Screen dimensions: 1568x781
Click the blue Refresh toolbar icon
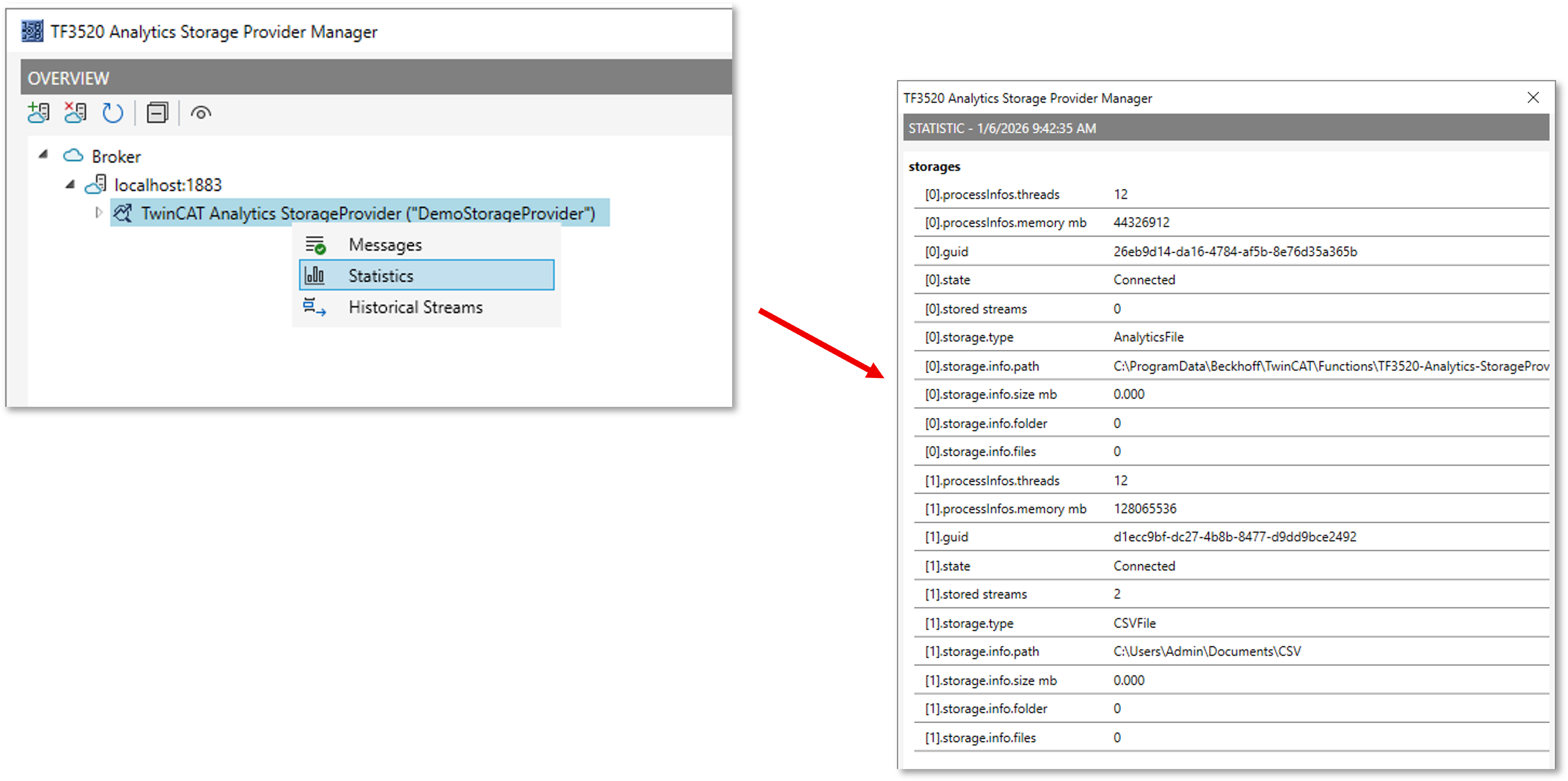(x=113, y=113)
